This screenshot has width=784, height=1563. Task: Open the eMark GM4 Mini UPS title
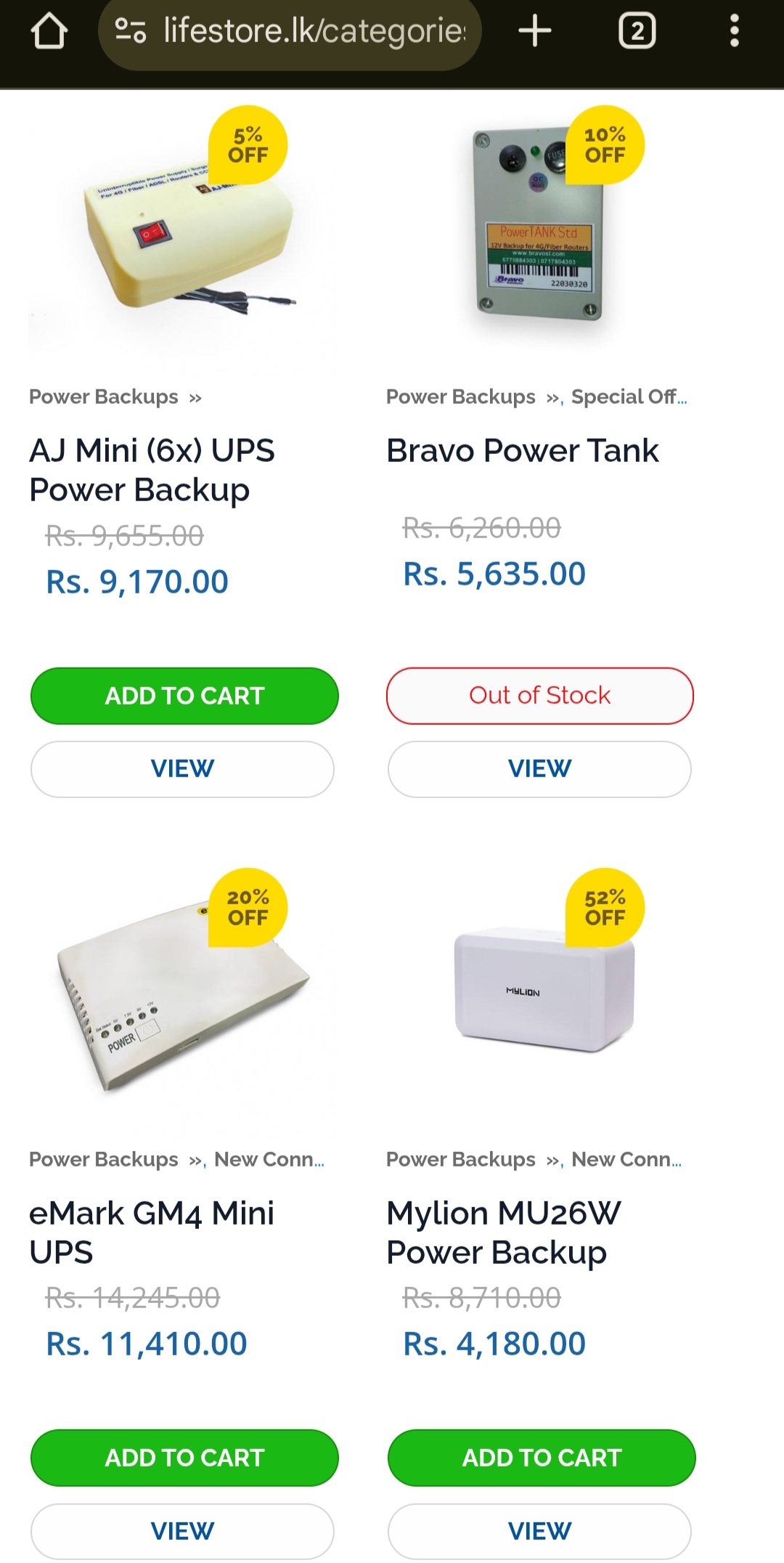[x=152, y=1233]
